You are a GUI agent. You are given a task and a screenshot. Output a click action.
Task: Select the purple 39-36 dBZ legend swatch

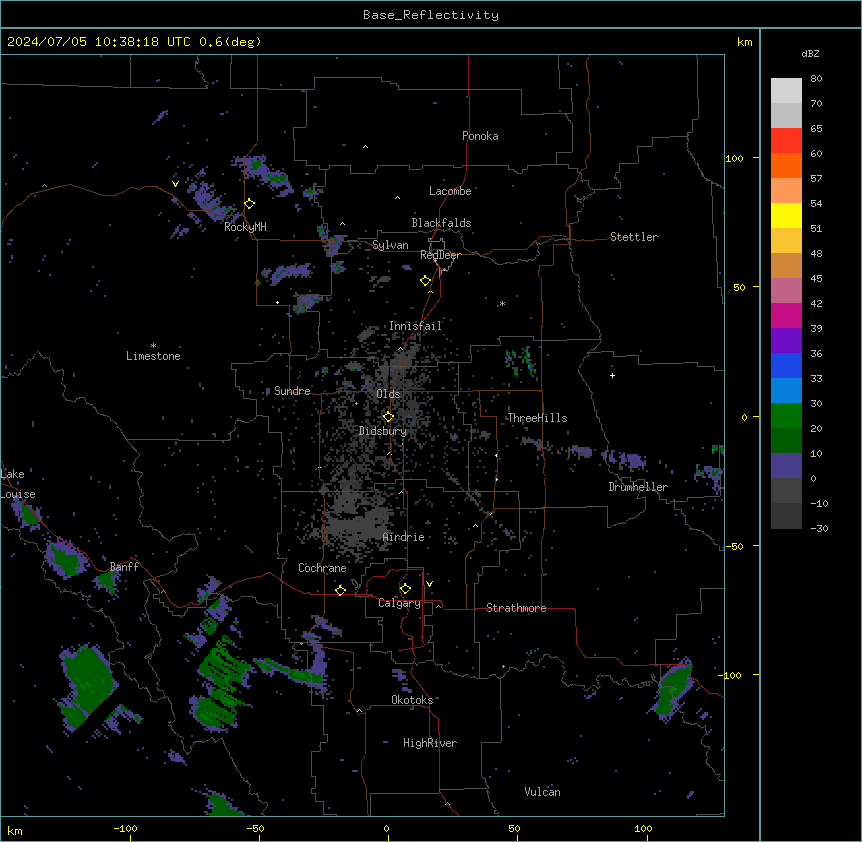click(x=786, y=340)
